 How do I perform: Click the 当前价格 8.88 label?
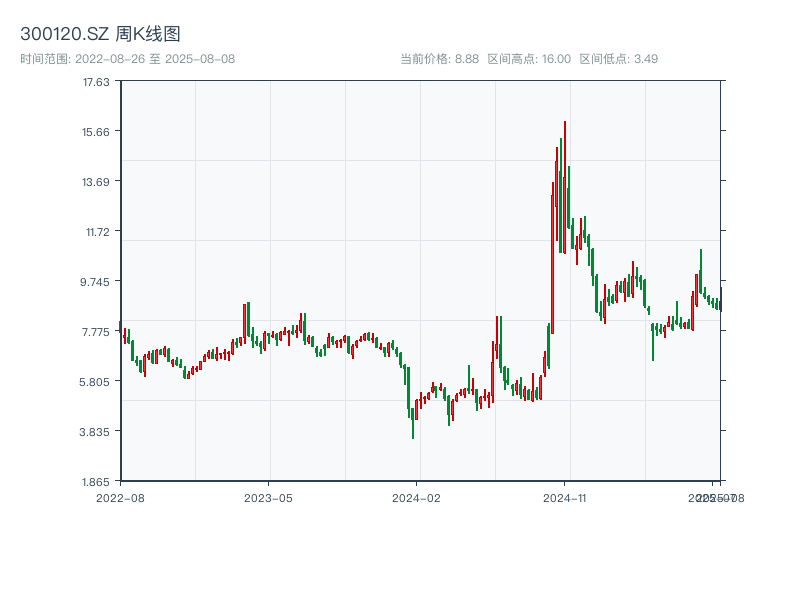(x=439, y=59)
